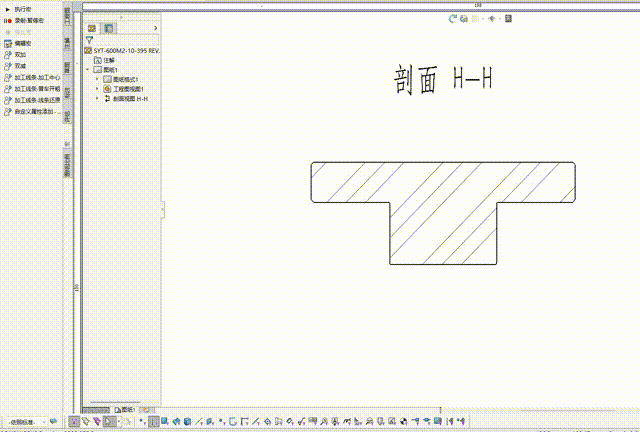640x432 pixels.
Task: Toggle selection filters on the filter toolbar
Action: click(x=74, y=421)
